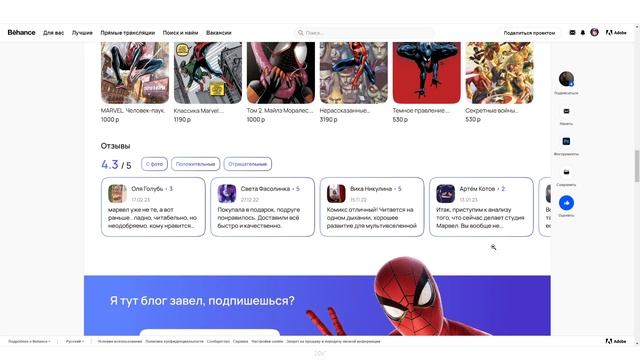This screenshot has width=640, height=360.
Task: Click the search magnifier icon
Action: click(x=300, y=33)
